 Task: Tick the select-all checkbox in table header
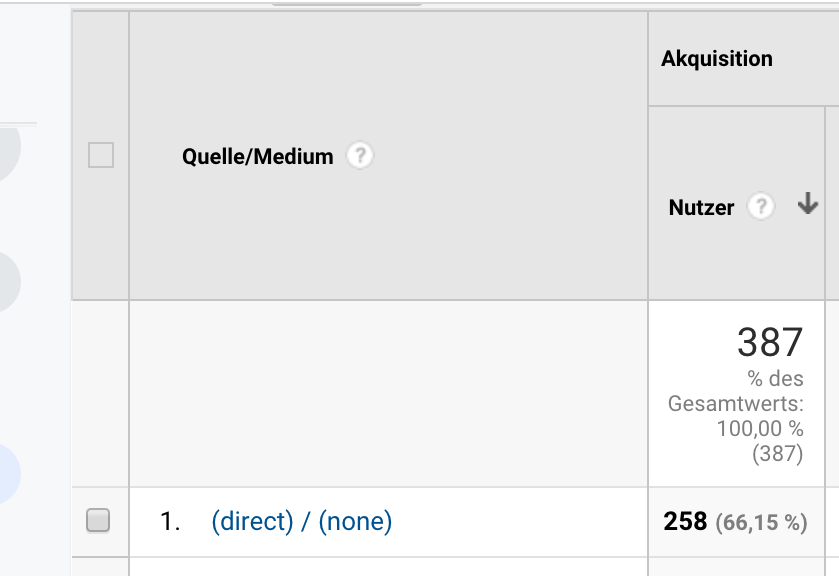tap(101, 155)
